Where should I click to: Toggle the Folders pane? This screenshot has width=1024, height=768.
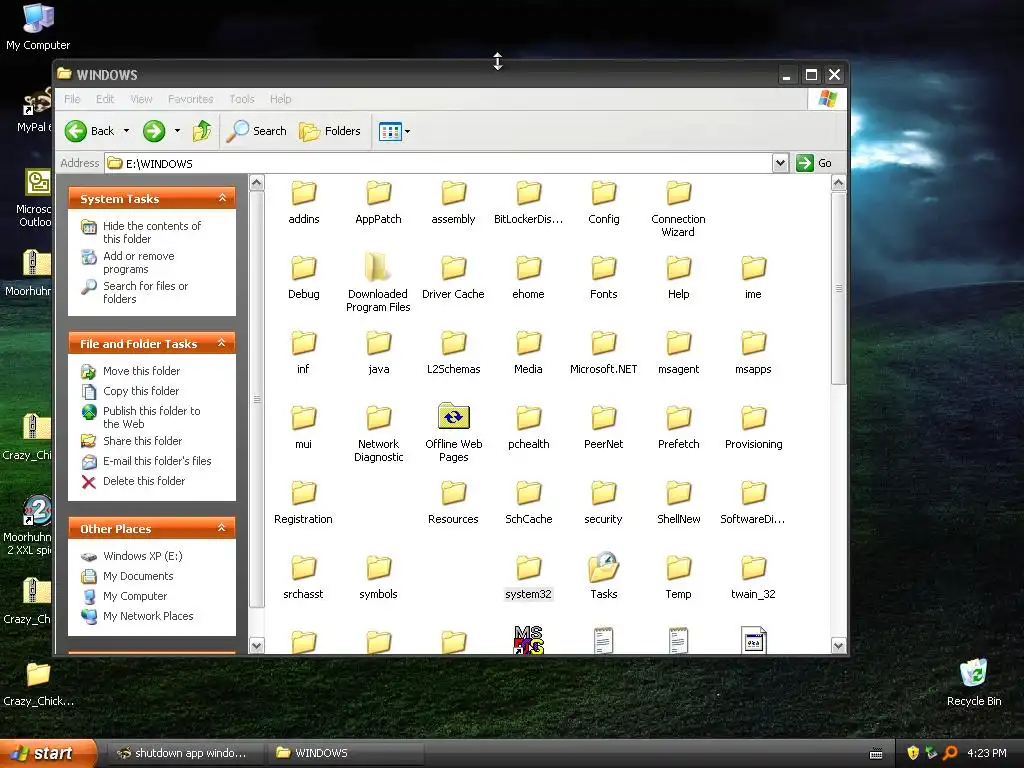click(x=330, y=131)
